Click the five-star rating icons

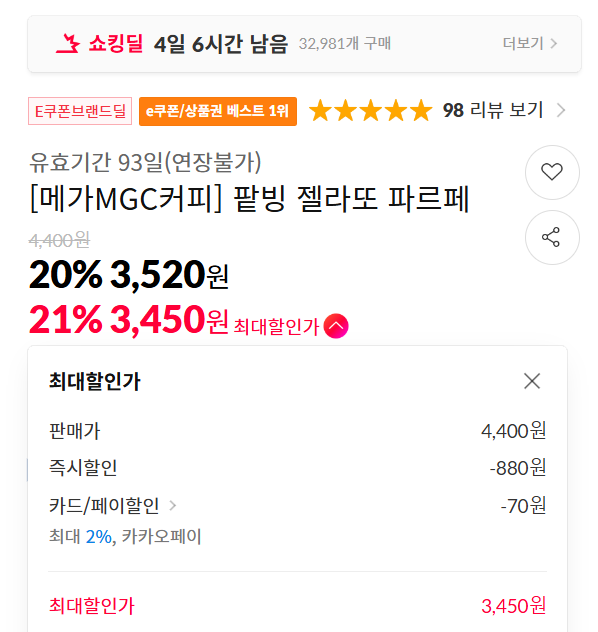point(370,110)
